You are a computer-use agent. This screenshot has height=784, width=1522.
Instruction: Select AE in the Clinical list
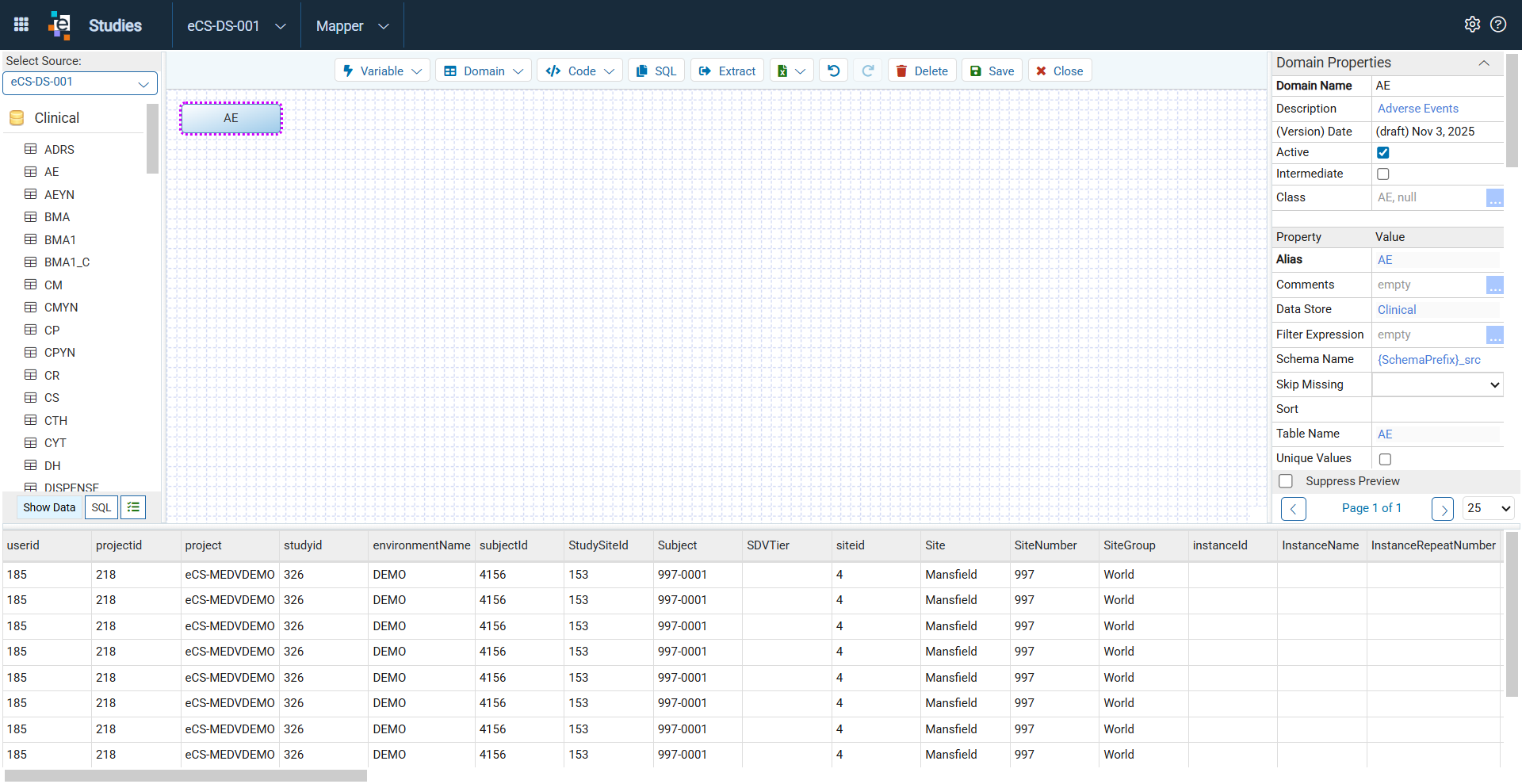coord(52,171)
